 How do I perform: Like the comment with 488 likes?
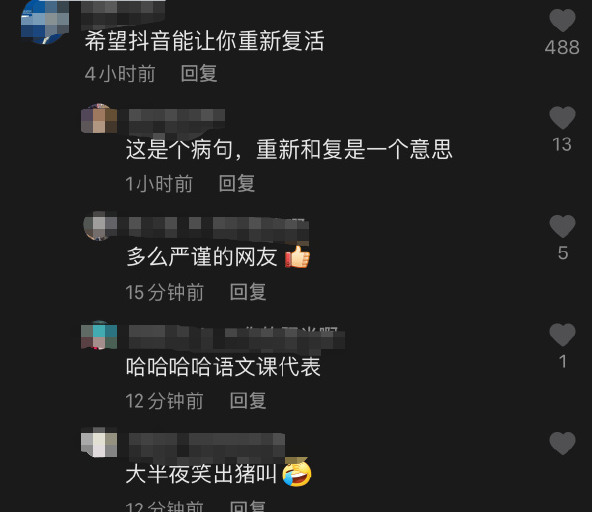tap(562, 20)
